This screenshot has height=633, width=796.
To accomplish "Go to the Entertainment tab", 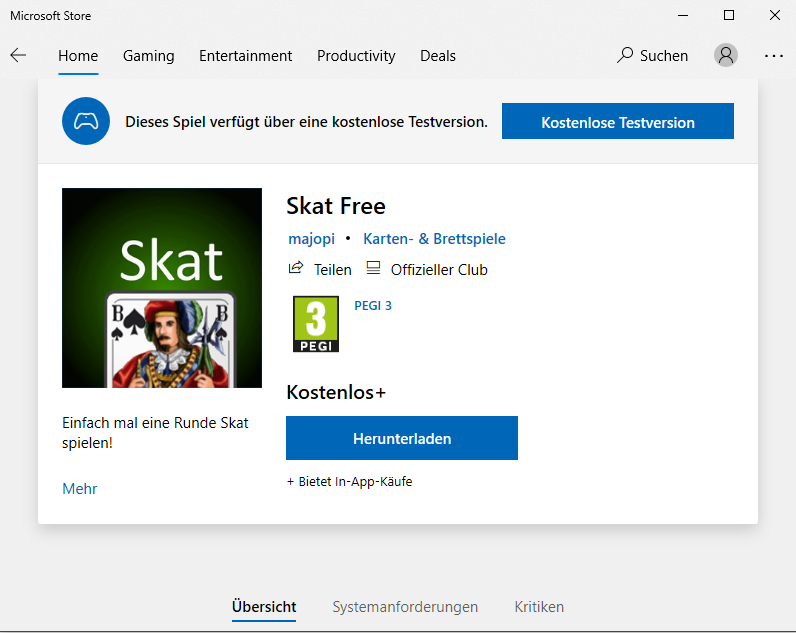I will tap(245, 56).
